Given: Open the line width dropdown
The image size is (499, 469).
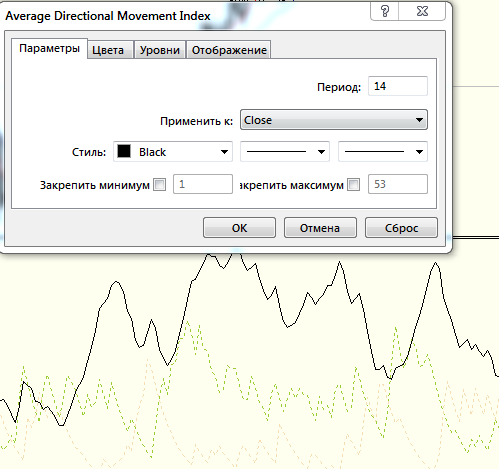Looking at the screenshot, I should point(383,152).
